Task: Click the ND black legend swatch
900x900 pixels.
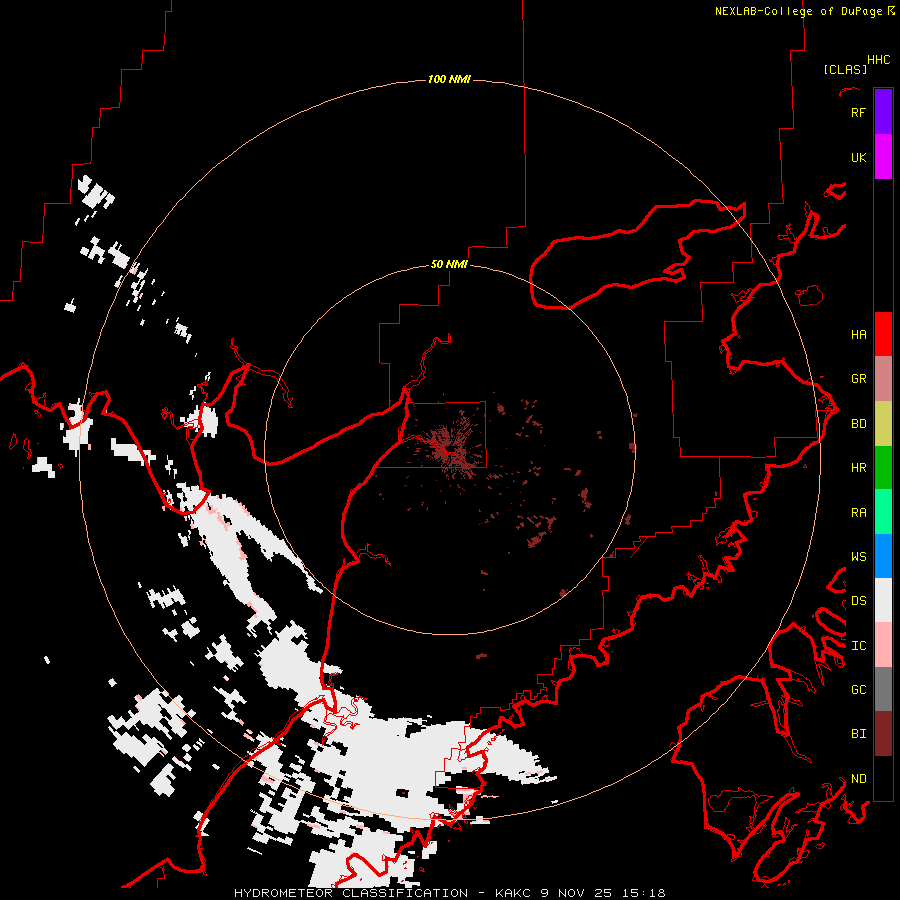Action: pyautogui.click(x=883, y=778)
